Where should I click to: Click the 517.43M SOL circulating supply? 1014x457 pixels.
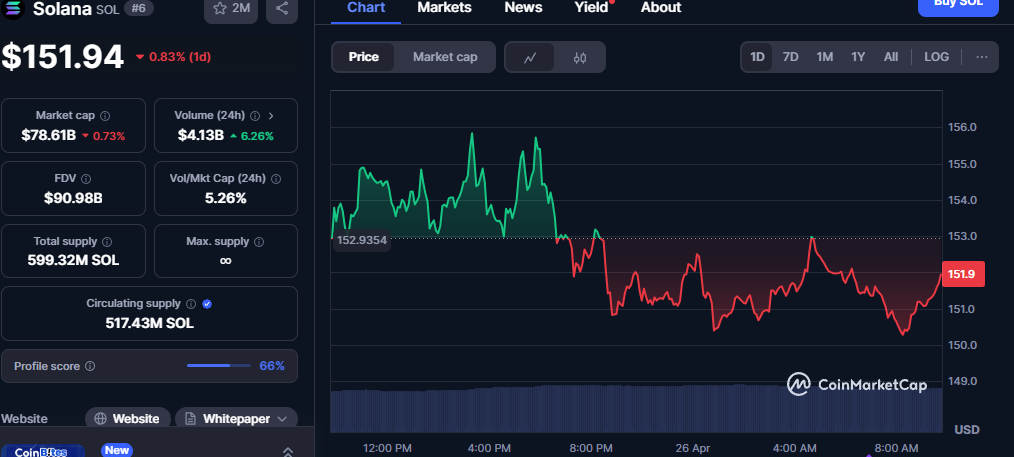(149, 323)
